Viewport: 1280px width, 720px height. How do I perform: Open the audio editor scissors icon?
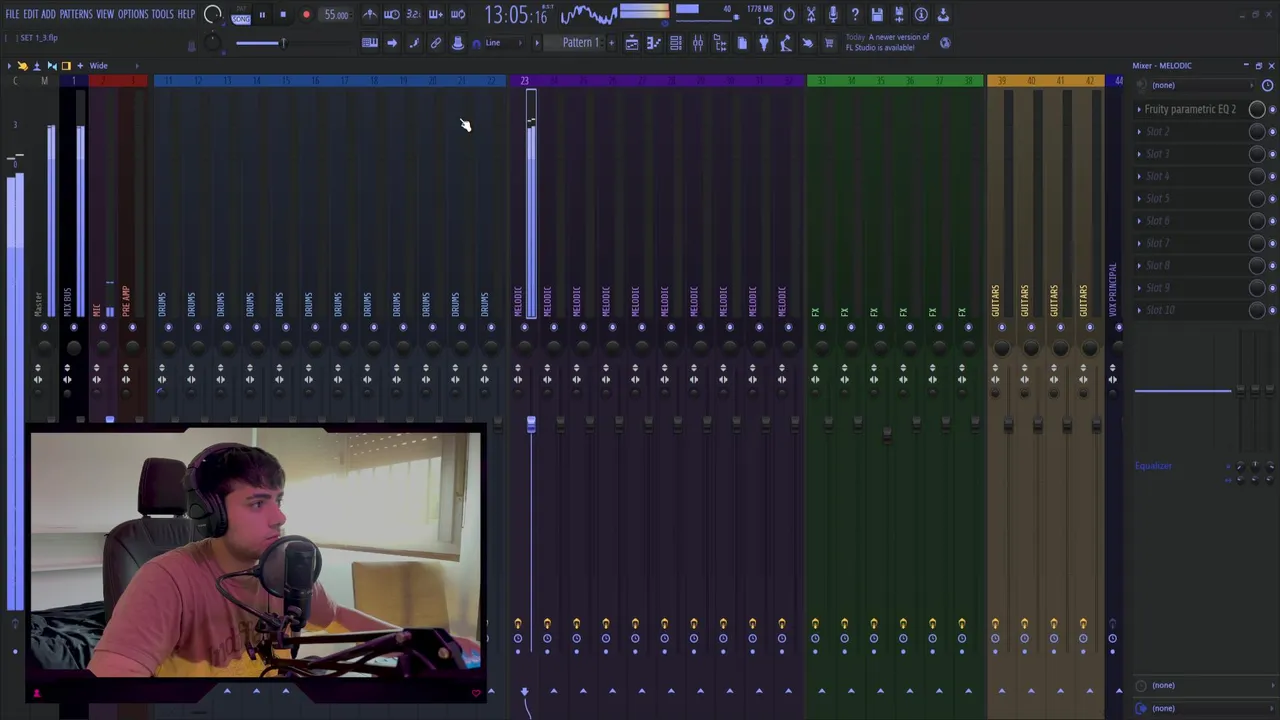click(811, 15)
